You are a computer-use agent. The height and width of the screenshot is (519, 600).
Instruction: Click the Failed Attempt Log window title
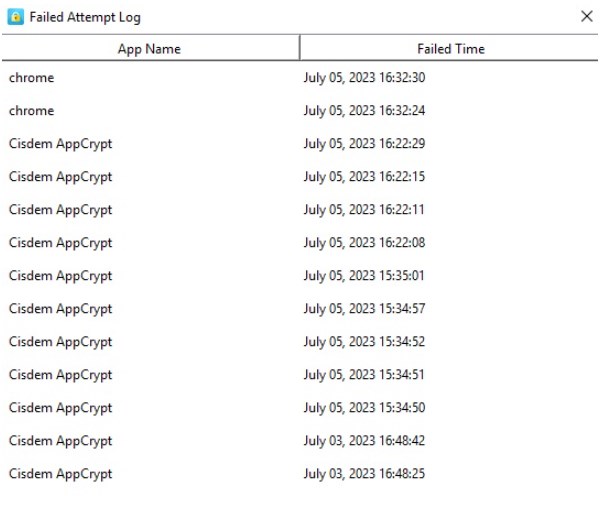pyautogui.click(x=85, y=18)
